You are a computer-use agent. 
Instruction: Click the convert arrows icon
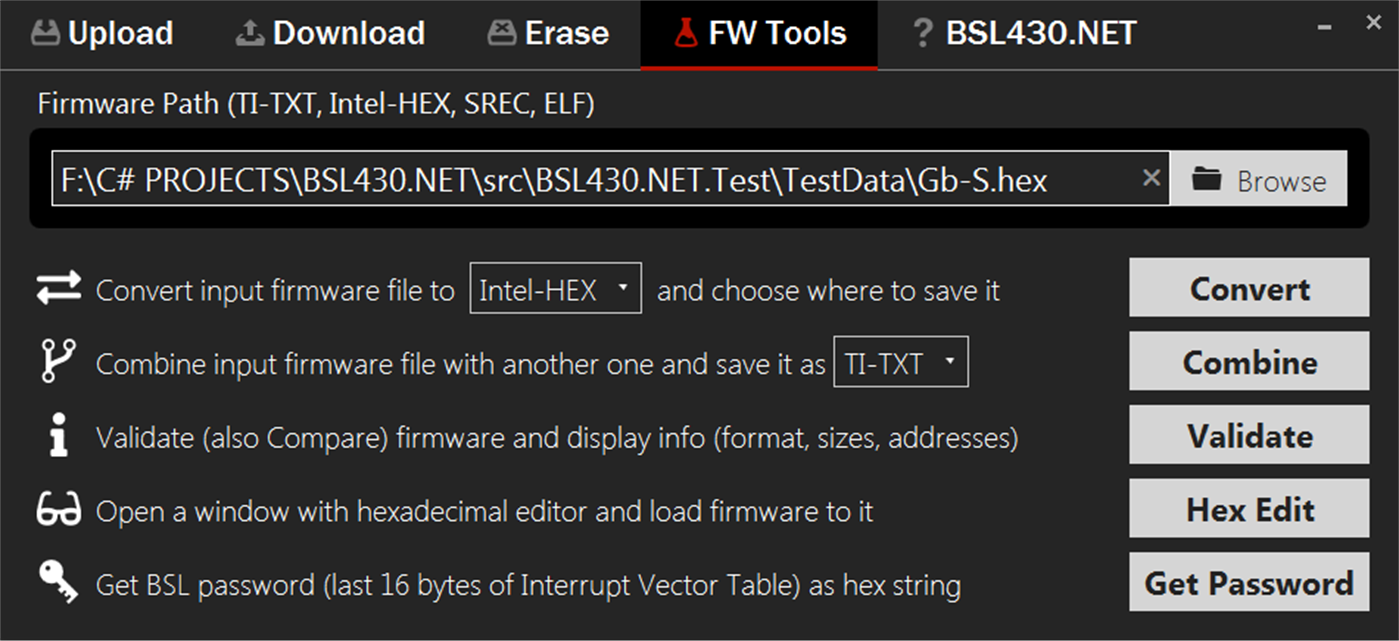point(58,289)
